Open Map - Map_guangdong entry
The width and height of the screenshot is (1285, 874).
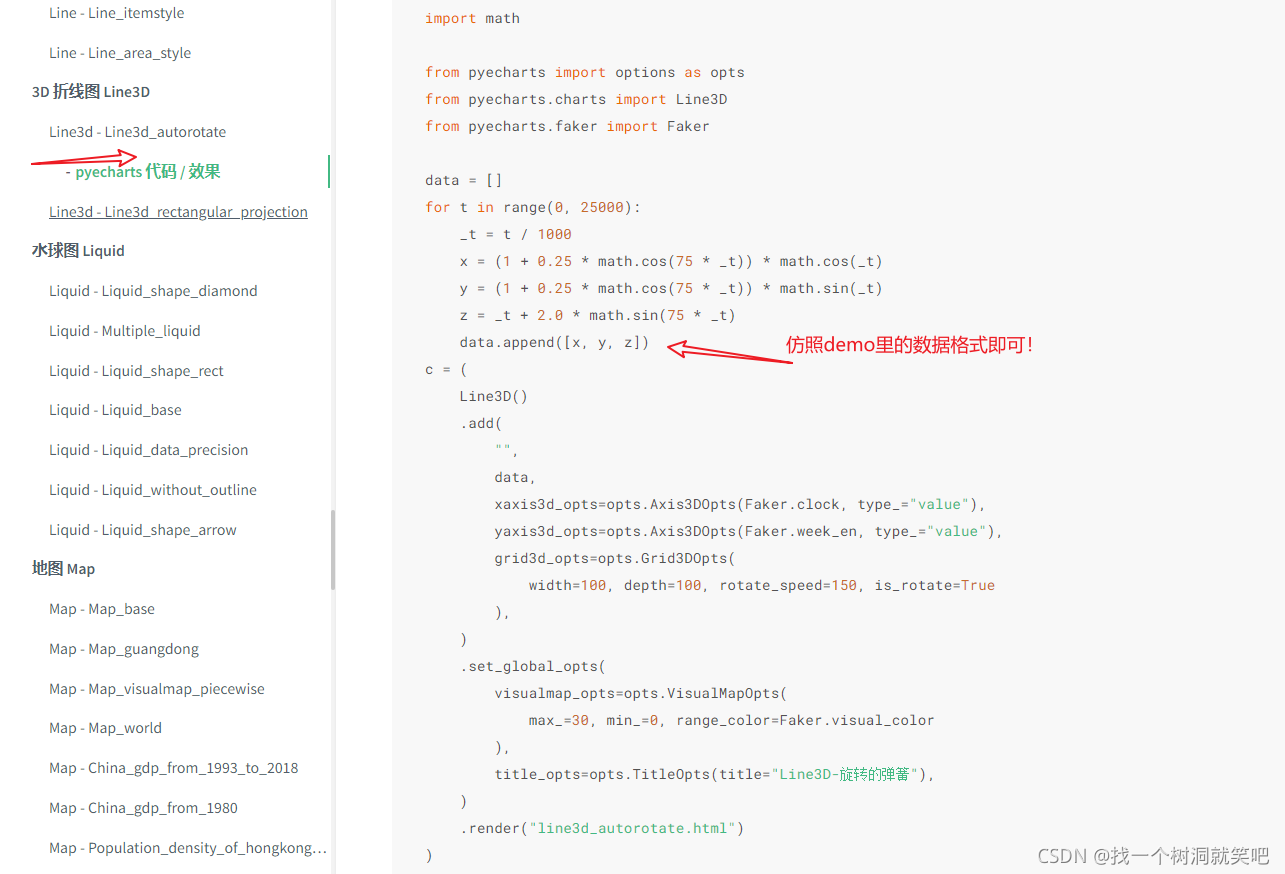pyautogui.click(x=124, y=649)
